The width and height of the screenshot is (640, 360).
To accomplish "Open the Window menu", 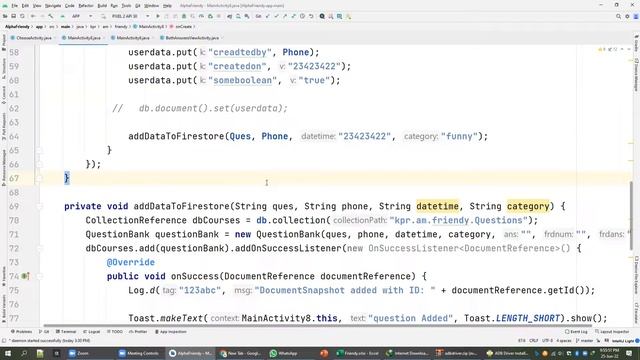I will pyautogui.click(x=151, y=6).
